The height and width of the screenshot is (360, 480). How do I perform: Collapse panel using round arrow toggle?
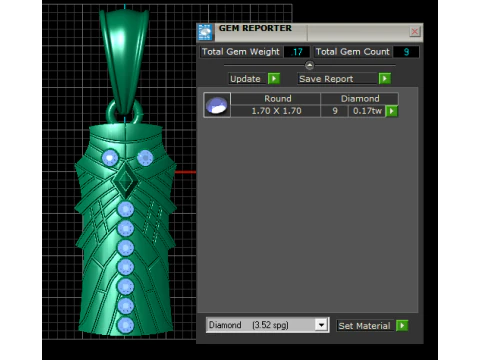tap(309, 65)
